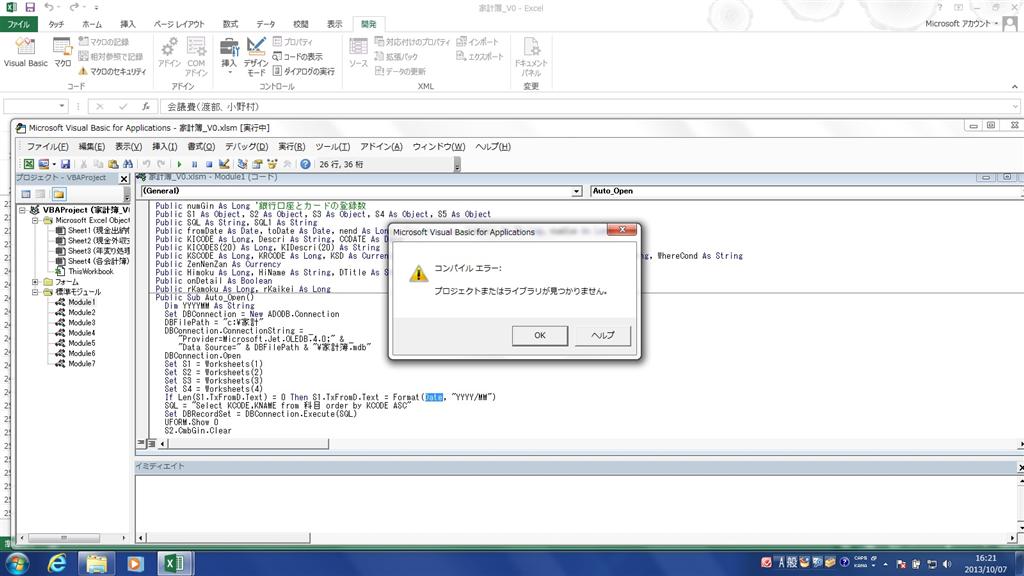1024x576 pixels.
Task: Open Internet Explorer from taskbar
Action: (x=57, y=563)
